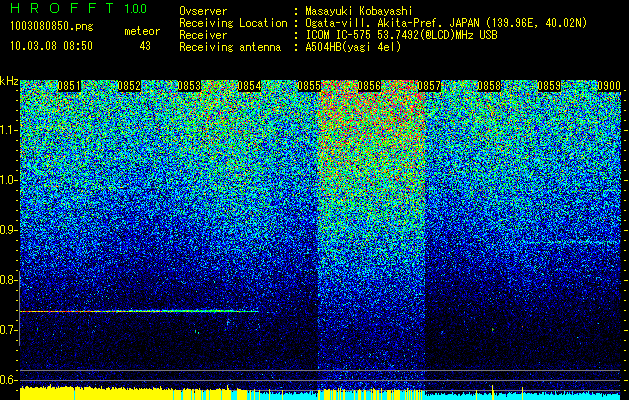Click the 0900 time marker
Screen dimensions: 629x400
[609, 86]
